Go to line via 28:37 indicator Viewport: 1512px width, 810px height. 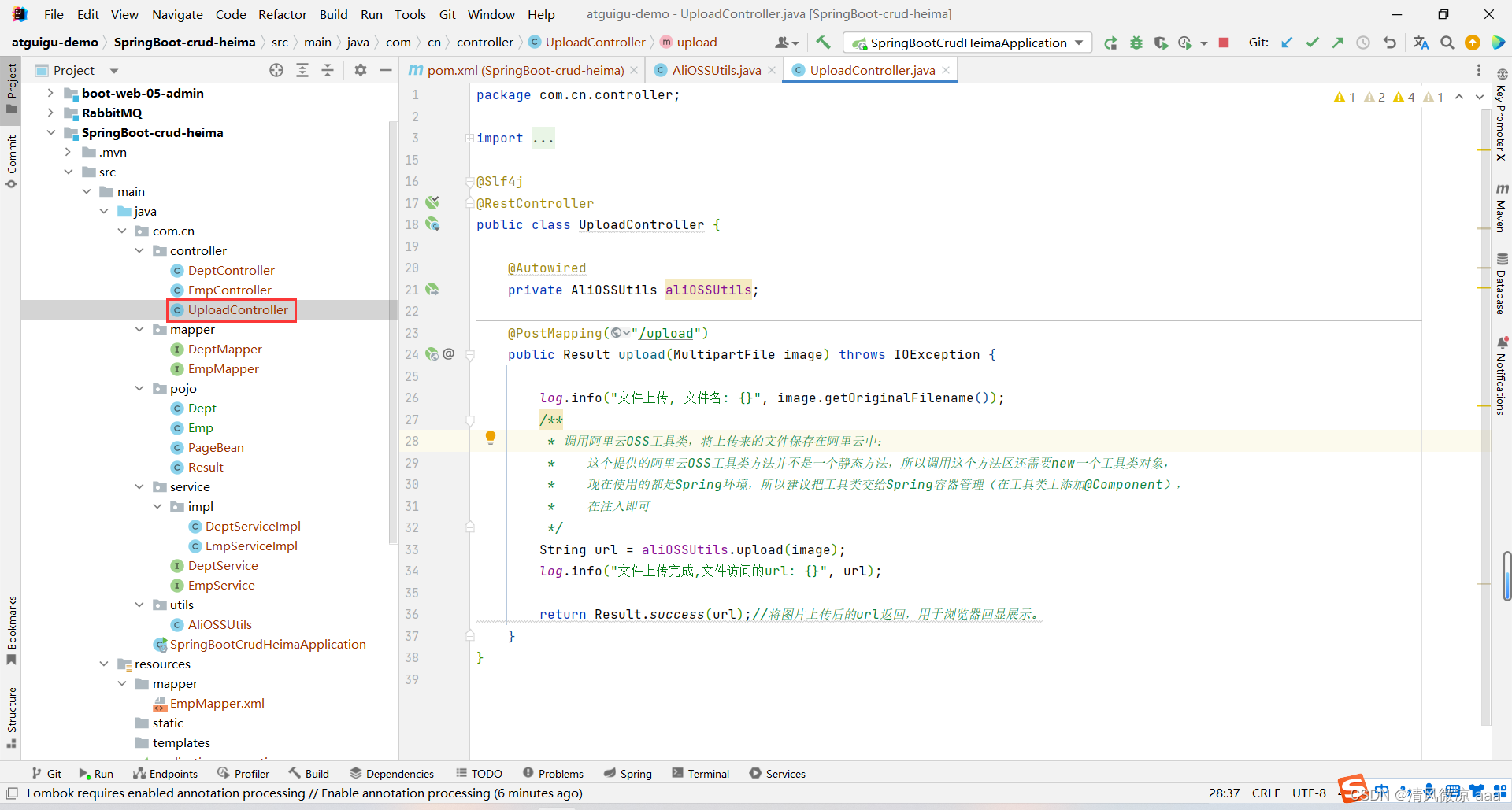coord(1224,793)
